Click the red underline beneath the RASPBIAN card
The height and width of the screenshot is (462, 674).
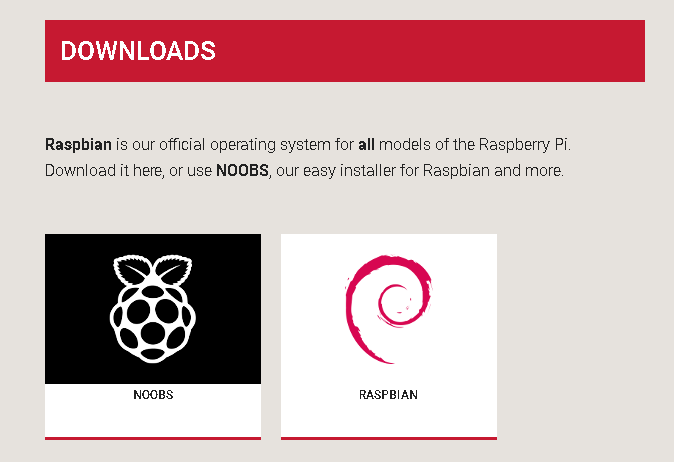pyautogui.click(x=388, y=437)
